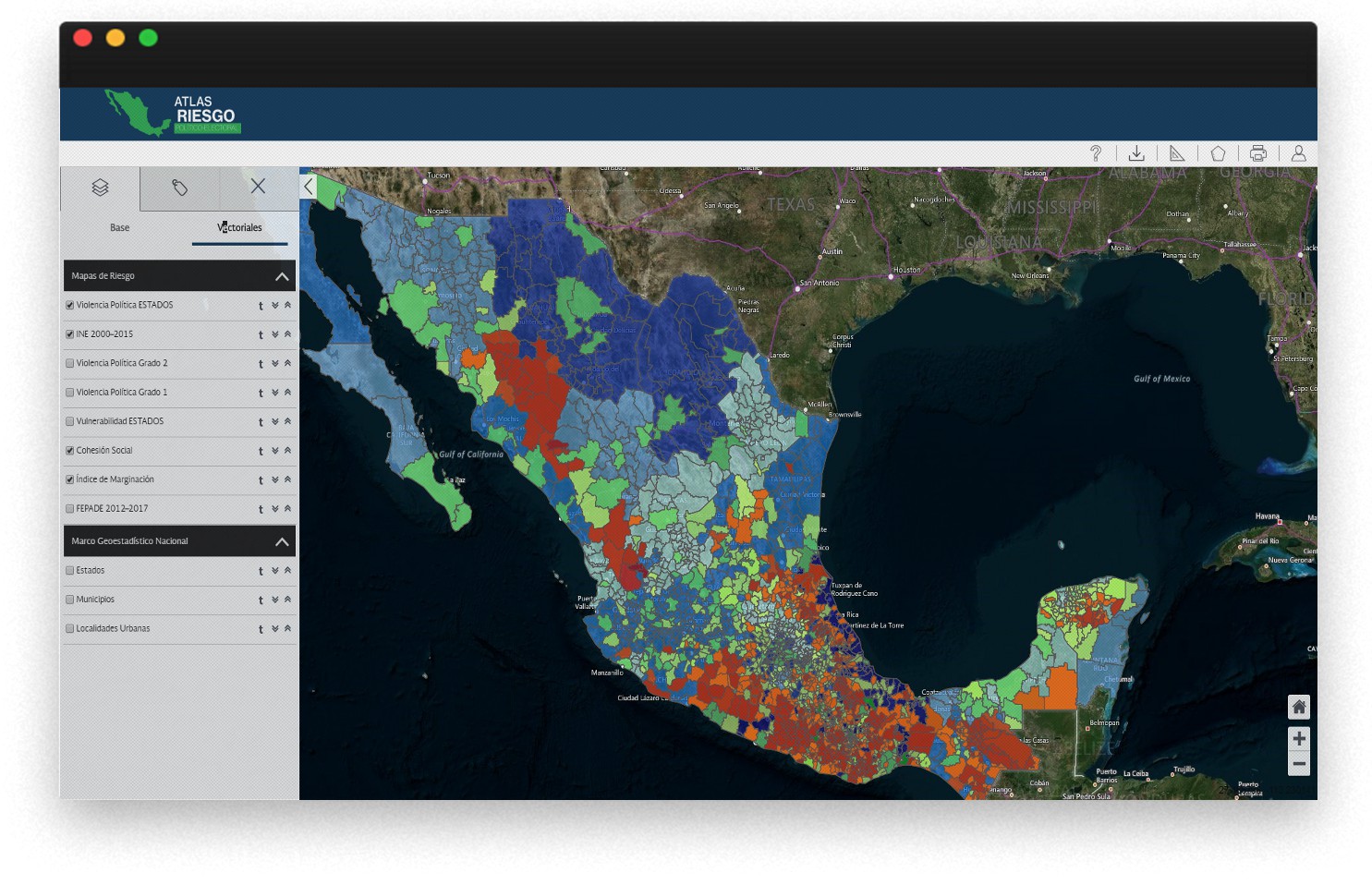Collapse the Marco Geoestadístico Nacional section
Screen dimensions: 1372x885
click(x=282, y=541)
